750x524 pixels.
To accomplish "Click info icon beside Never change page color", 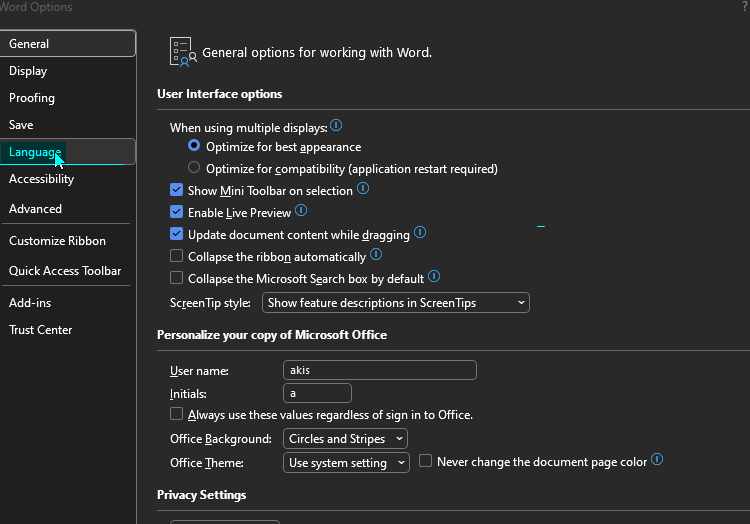I will [657, 459].
